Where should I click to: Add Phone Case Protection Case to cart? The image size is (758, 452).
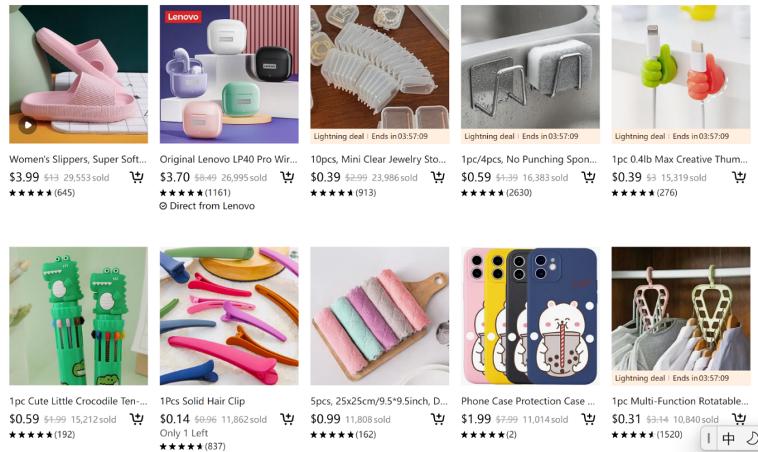pos(589,419)
